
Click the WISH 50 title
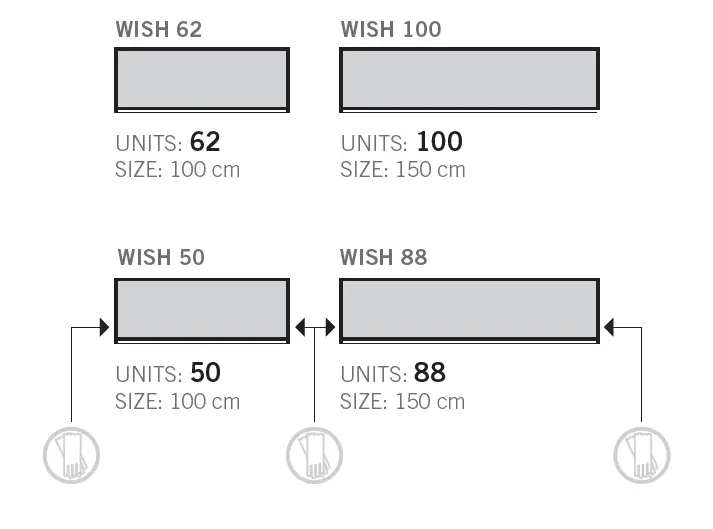pos(160,257)
